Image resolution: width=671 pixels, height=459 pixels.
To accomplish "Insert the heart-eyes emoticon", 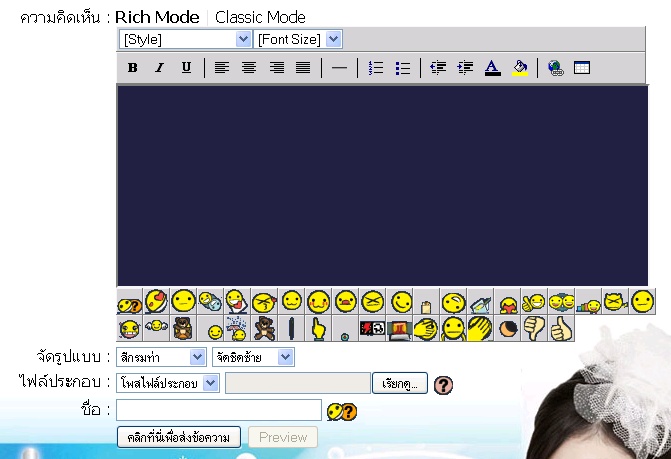I will tap(156, 301).
